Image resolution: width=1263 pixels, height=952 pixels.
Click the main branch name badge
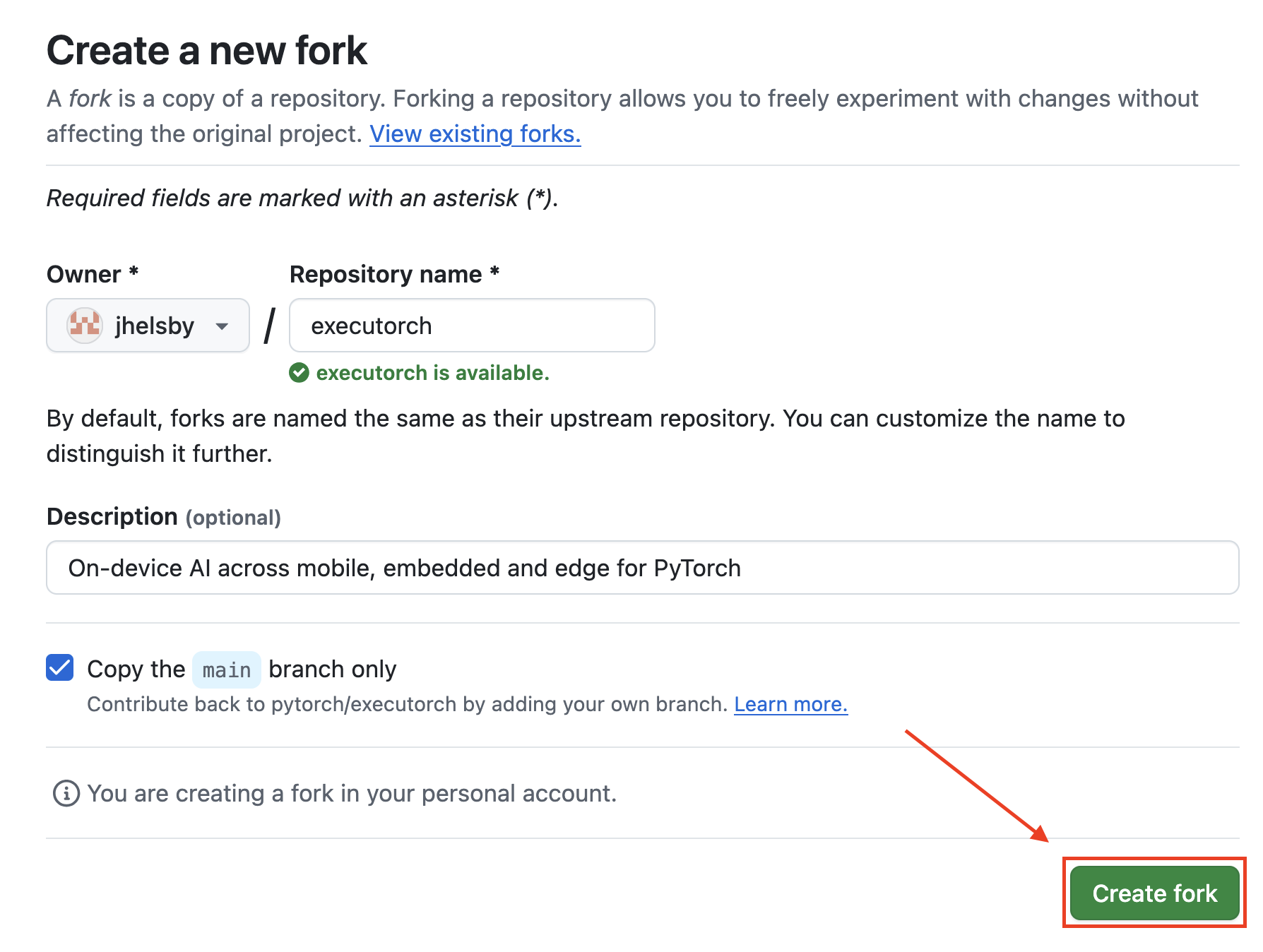226,670
